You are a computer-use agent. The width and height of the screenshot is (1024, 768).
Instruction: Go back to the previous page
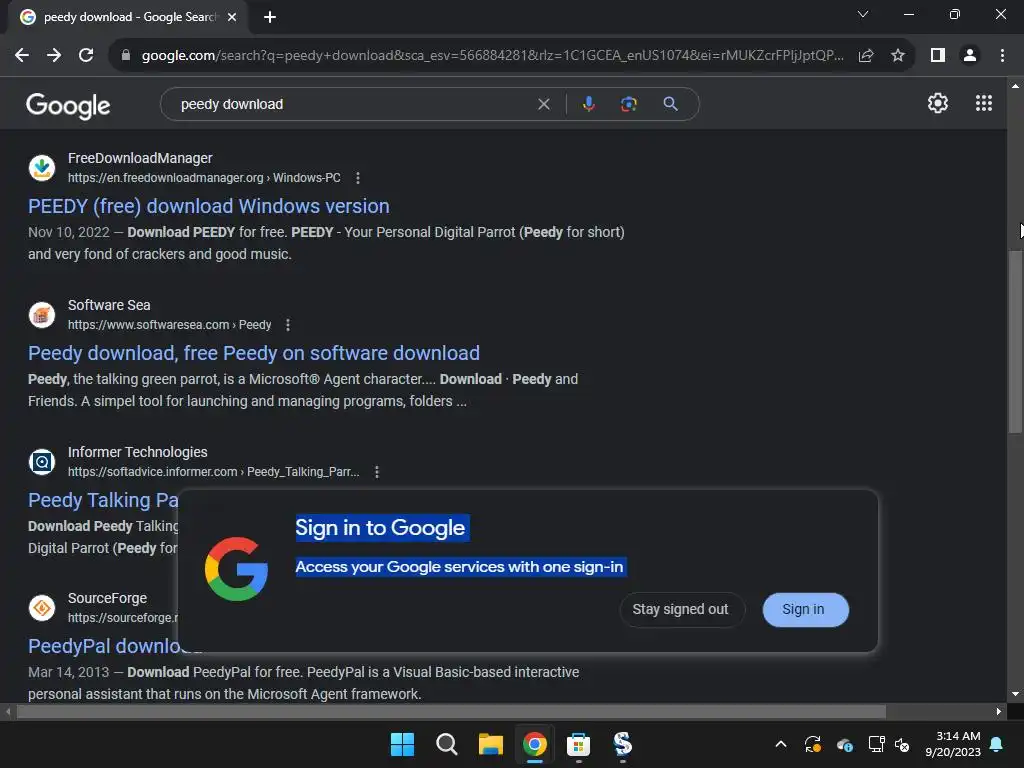(x=22, y=56)
